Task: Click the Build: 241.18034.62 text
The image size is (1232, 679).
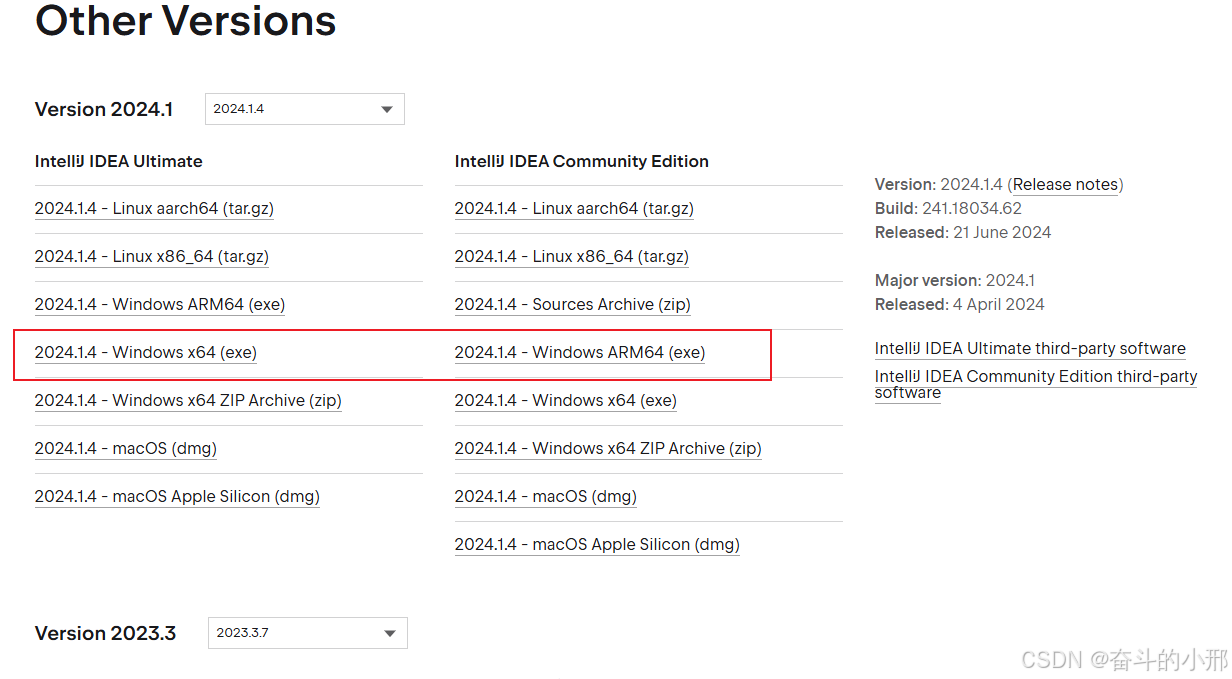Action: tap(948, 209)
